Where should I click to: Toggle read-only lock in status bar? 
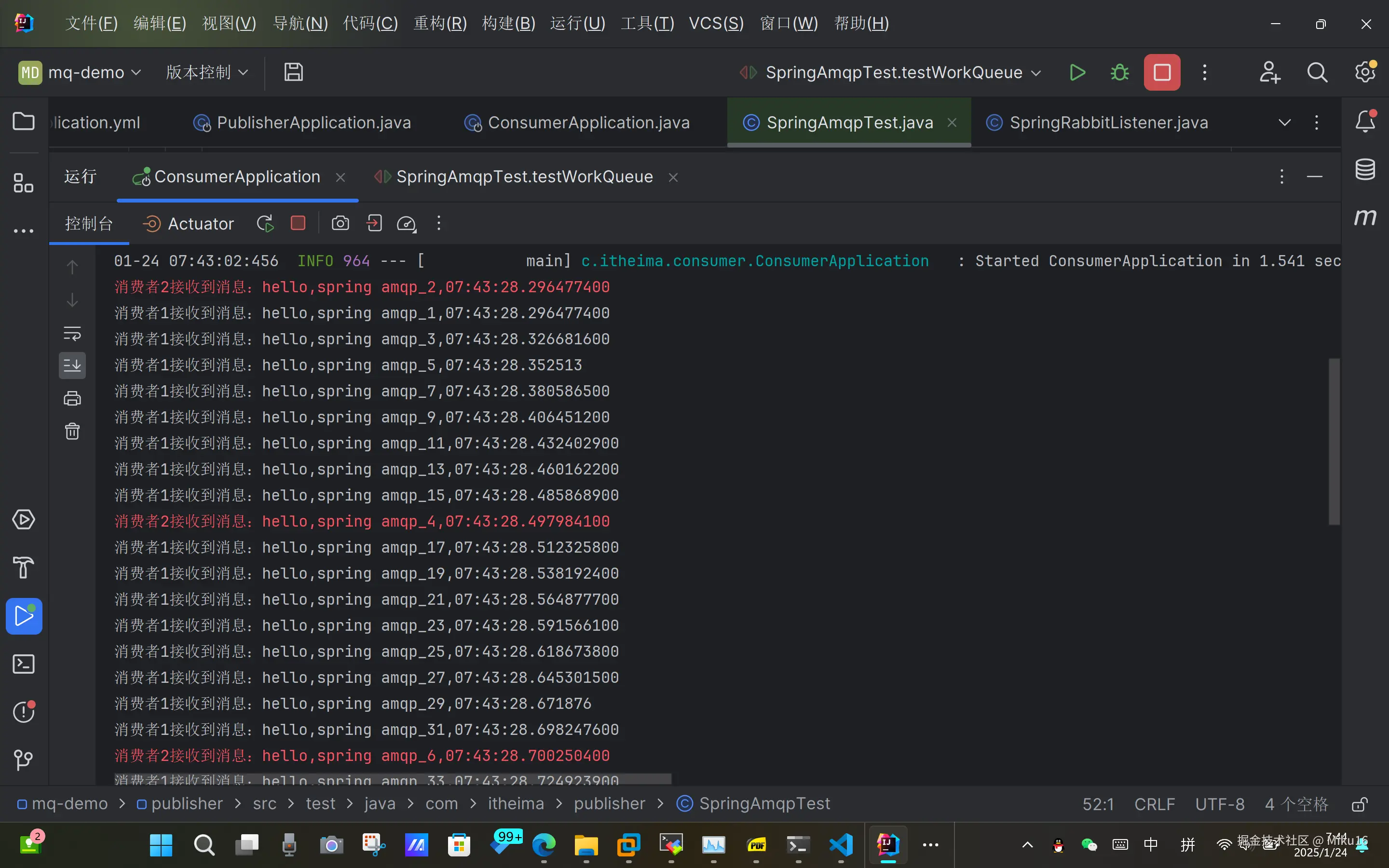[1359, 804]
